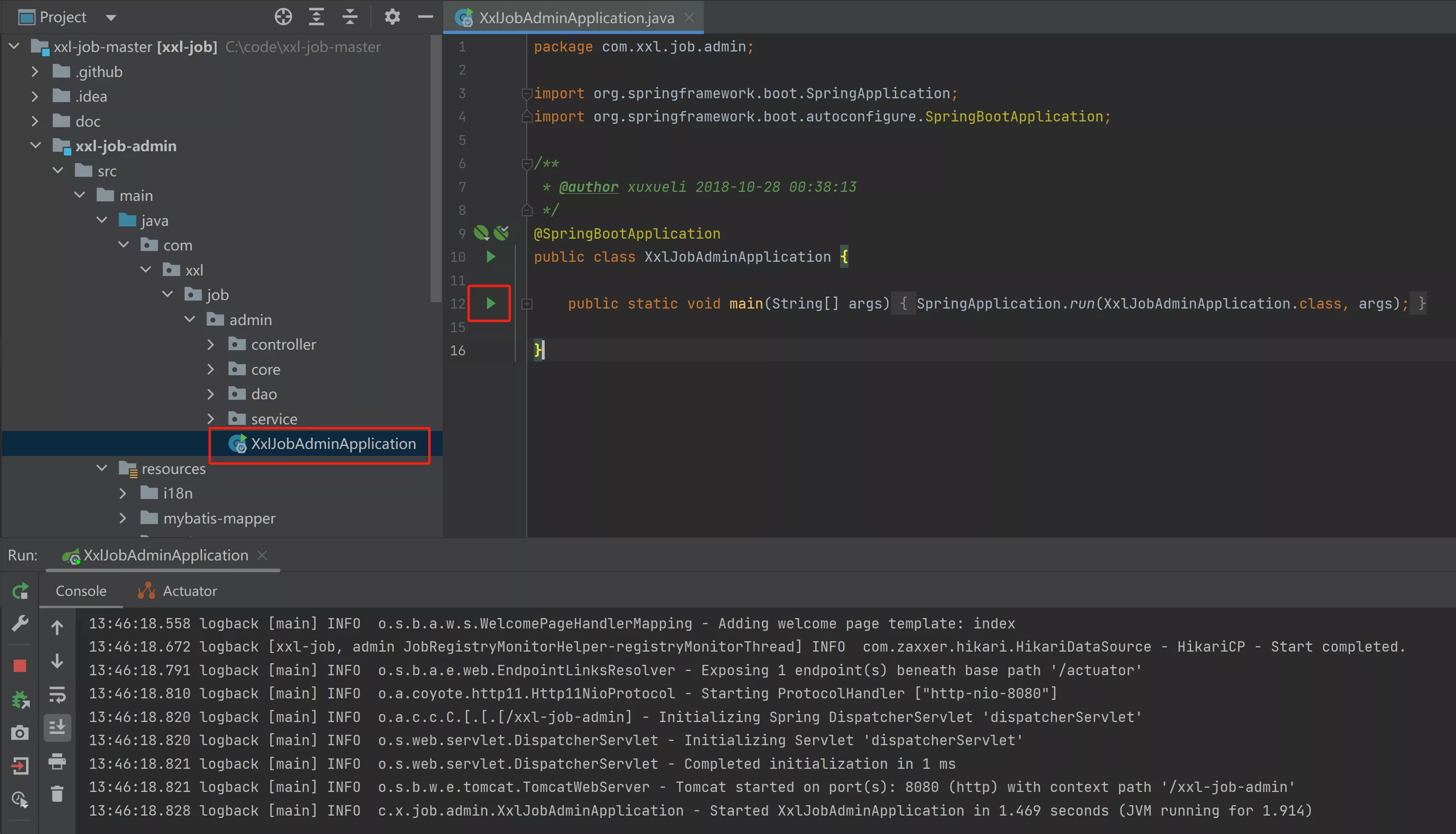Click the camera thread dump icon
This screenshot has height=834, width=1456.
click(x=20, y=732)
